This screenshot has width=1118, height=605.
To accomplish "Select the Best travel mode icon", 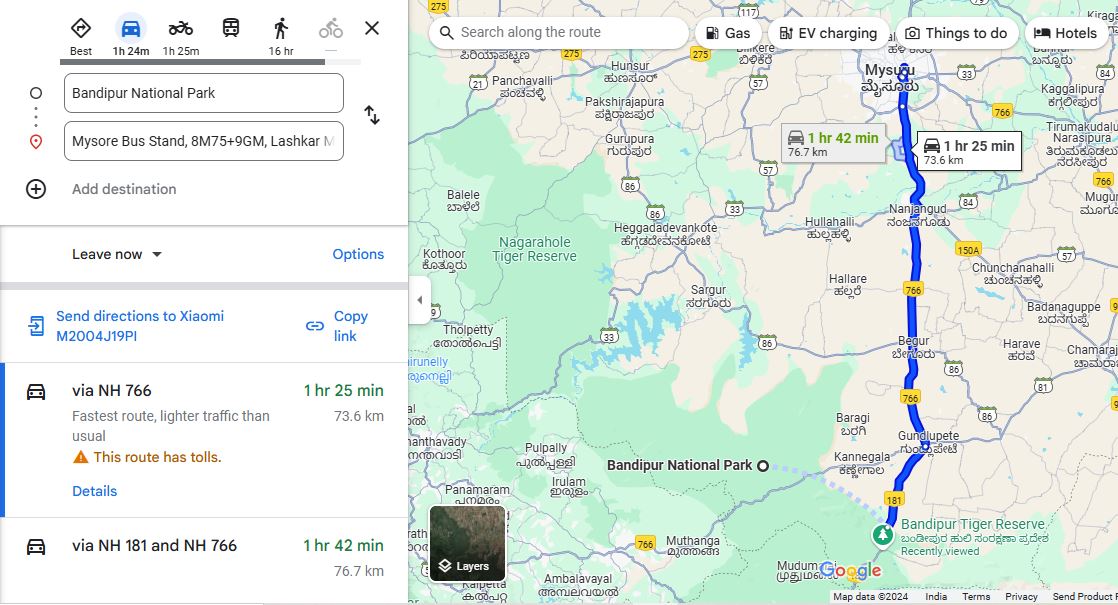I will [x=81, y=29].
